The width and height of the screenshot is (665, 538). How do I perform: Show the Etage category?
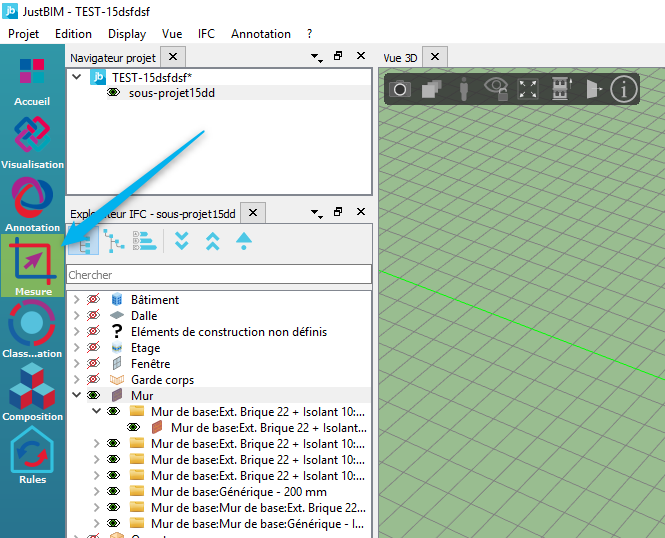click(x=93, y=348)
